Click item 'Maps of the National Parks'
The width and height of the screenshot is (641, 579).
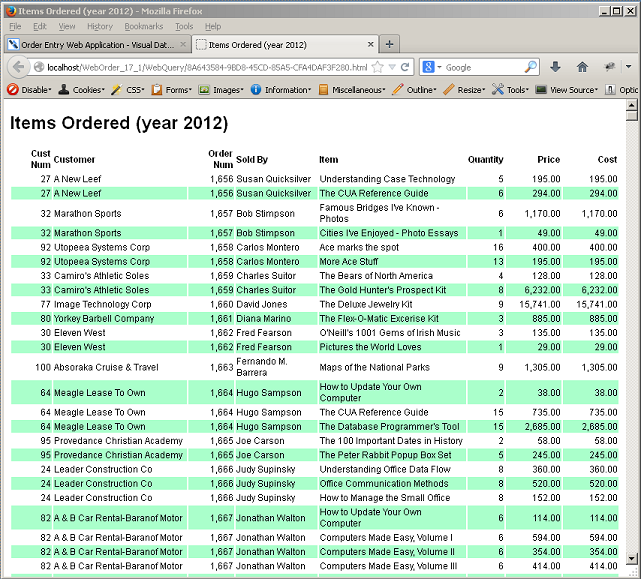tap(374, 367)
